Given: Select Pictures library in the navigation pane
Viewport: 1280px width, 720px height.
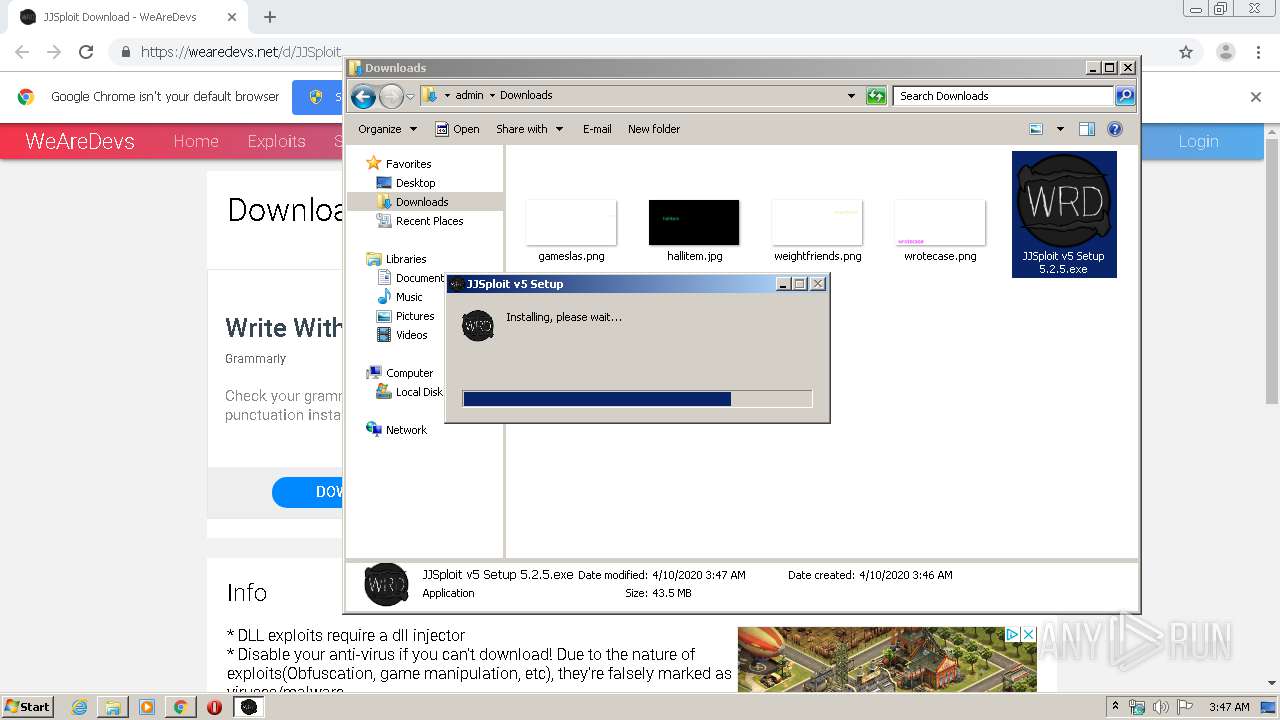Looking at the screenshot, I should tap(405, 316).
